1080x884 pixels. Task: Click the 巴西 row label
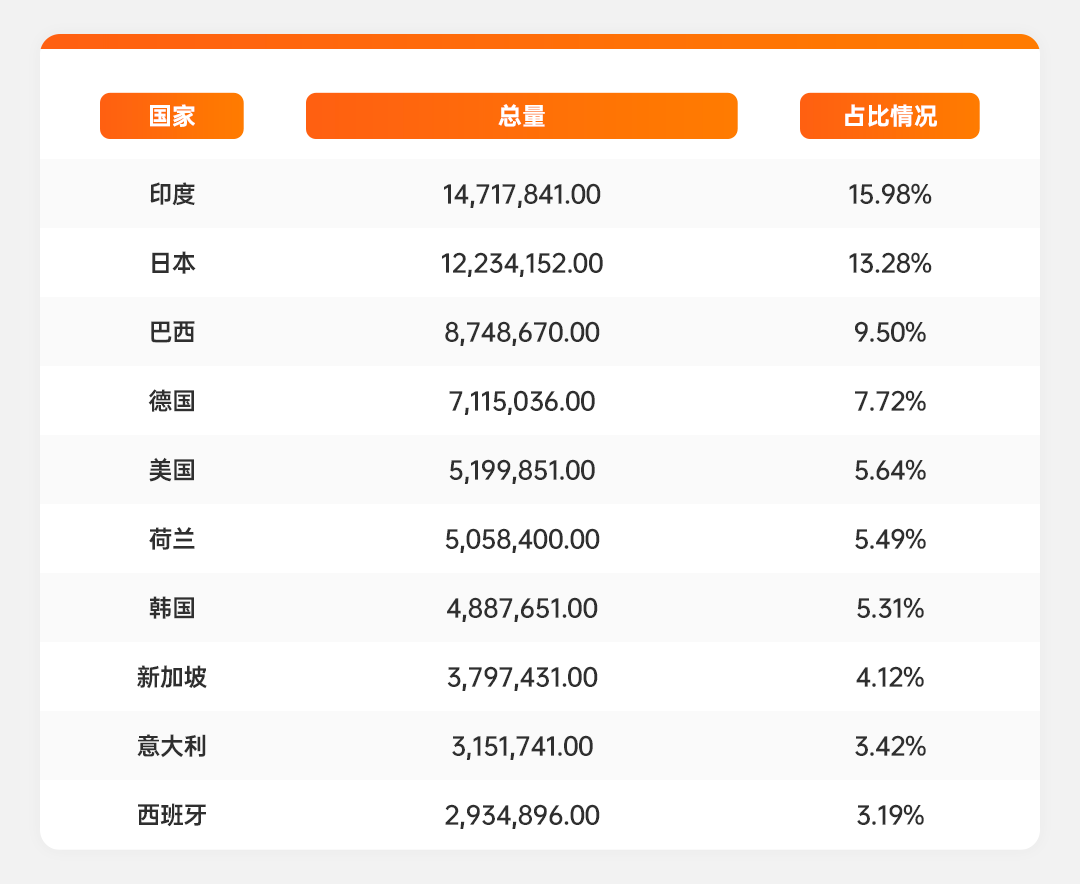click(x=172, y=332)
